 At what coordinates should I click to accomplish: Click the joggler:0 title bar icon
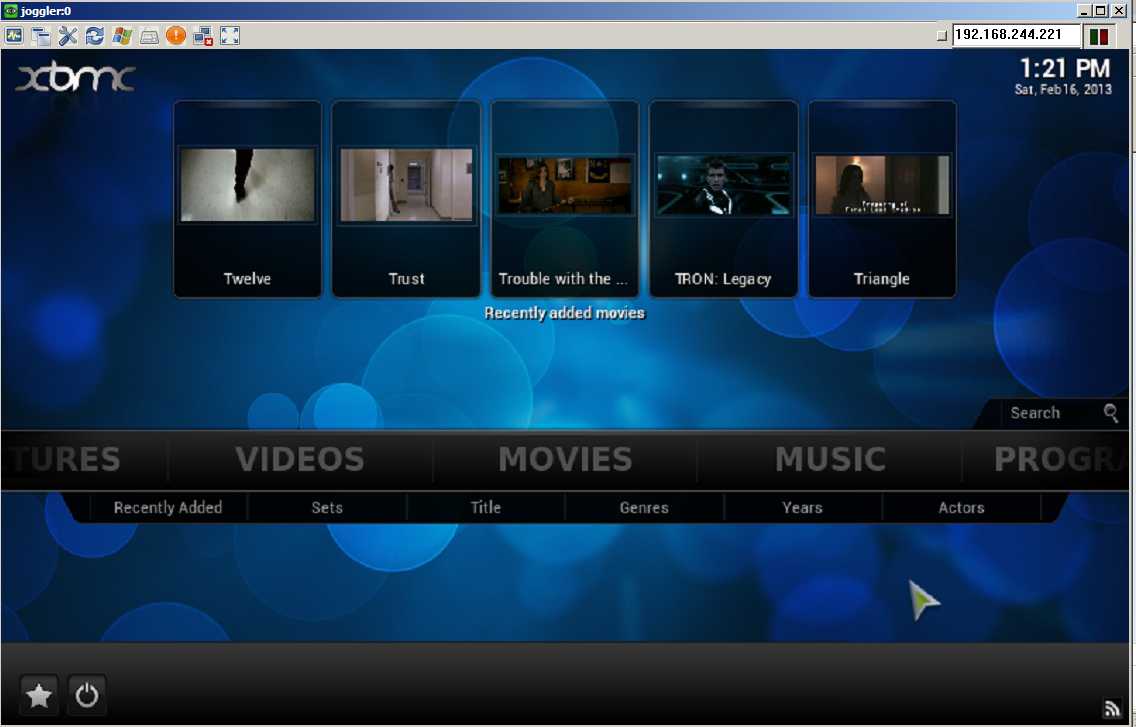point(10,10)
